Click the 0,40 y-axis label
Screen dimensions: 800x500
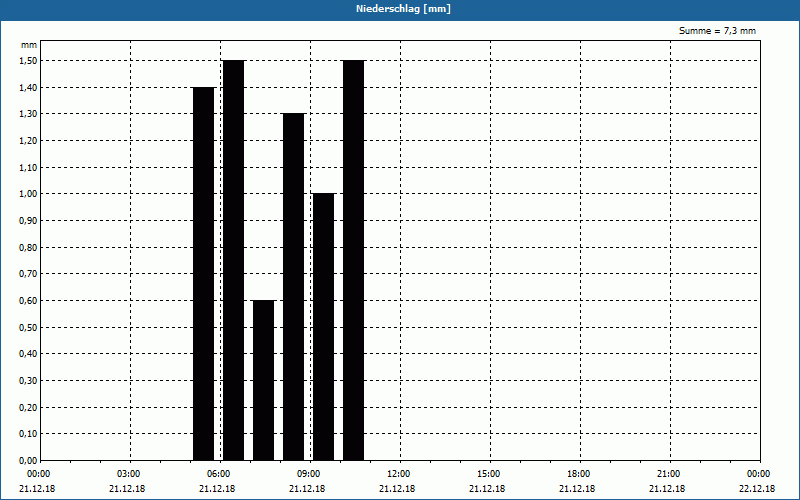(x=28, y=354)
